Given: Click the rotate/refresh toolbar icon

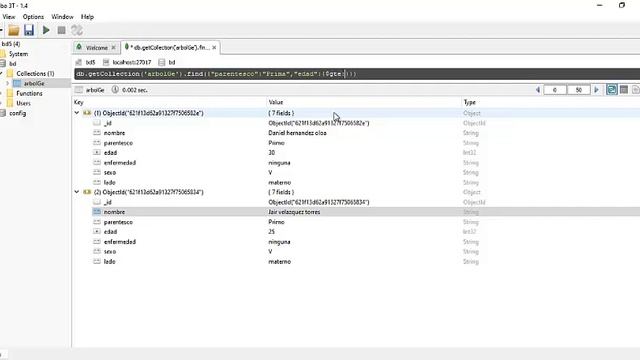Looking at the screenshot, I should click(77, 30).
